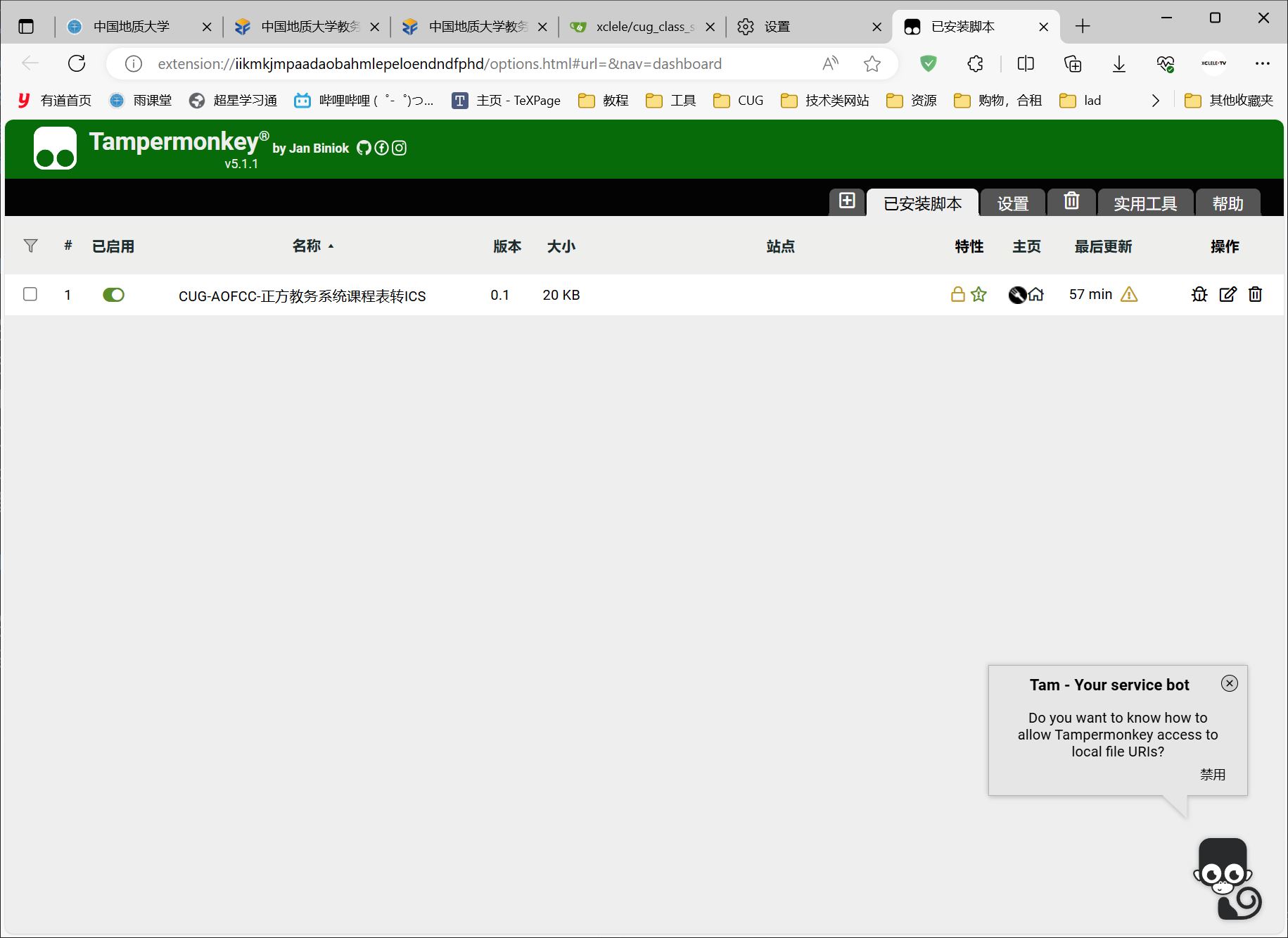
Task: Switch to the Tampermonkey 设置 tab
Action: click(1013, 203)
